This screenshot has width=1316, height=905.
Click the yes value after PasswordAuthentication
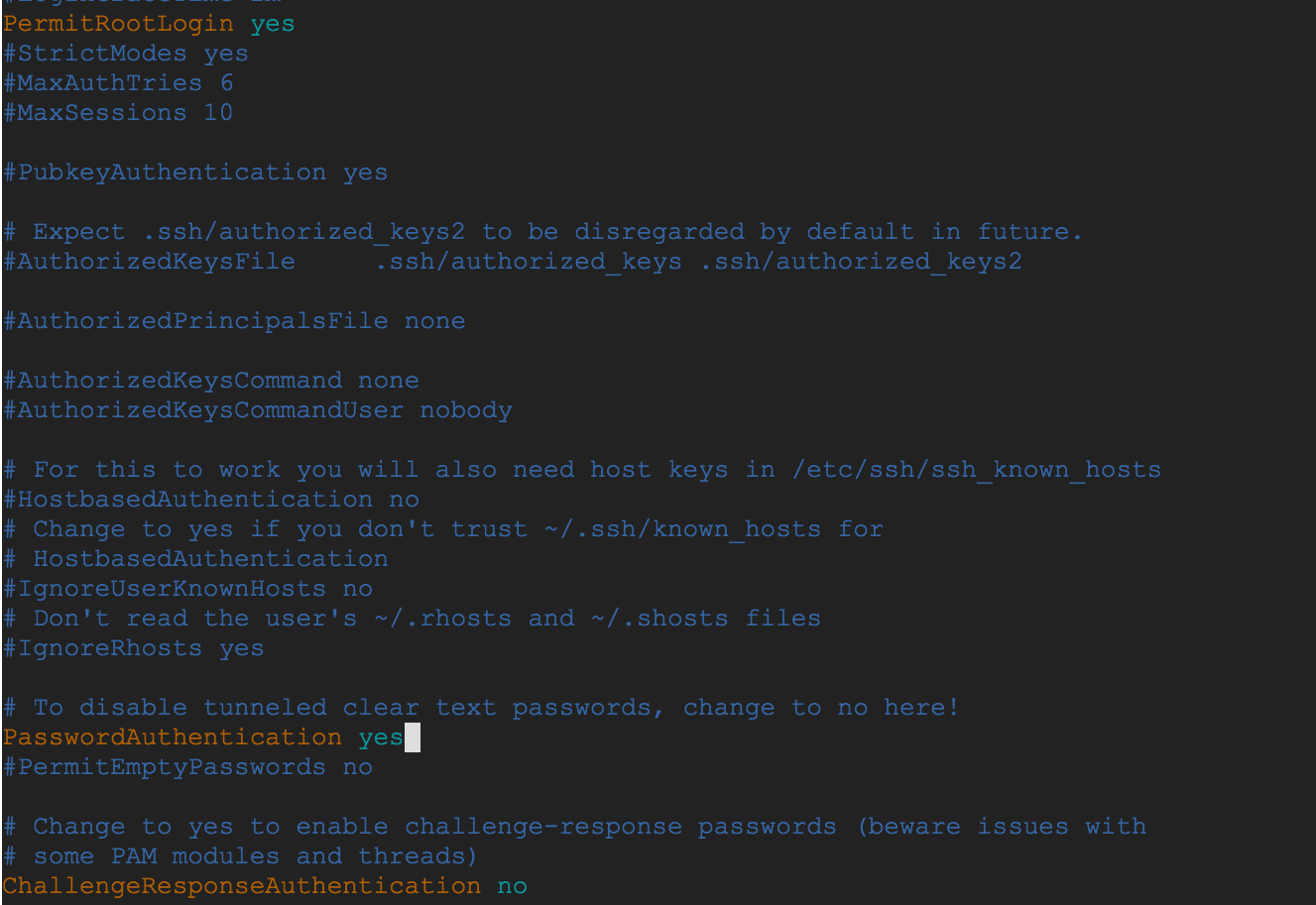point(381,737)
